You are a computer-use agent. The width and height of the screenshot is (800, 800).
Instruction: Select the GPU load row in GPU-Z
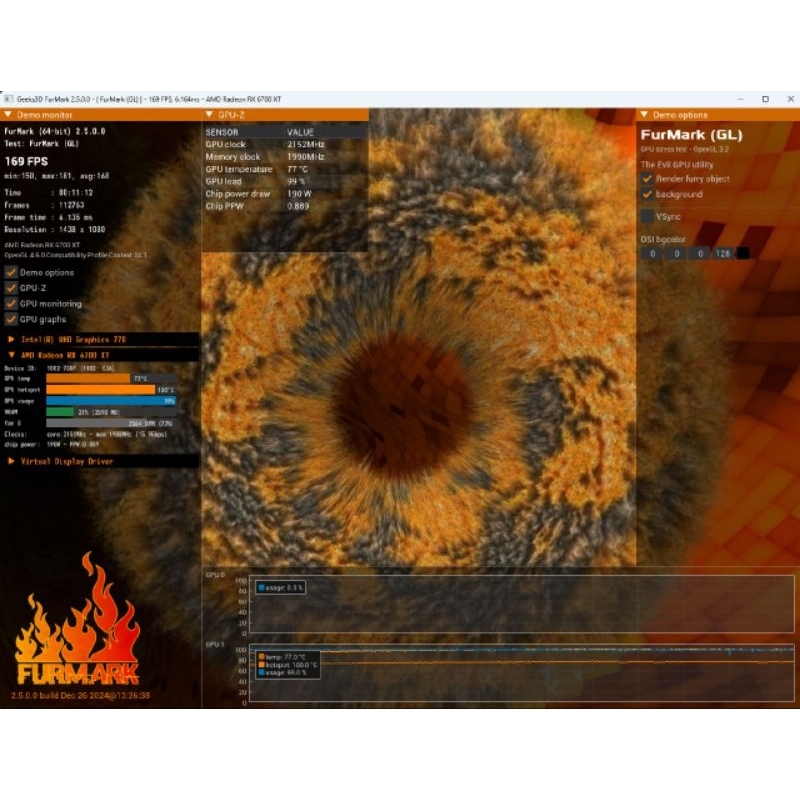pyautogui.click(x=285, y=181)
